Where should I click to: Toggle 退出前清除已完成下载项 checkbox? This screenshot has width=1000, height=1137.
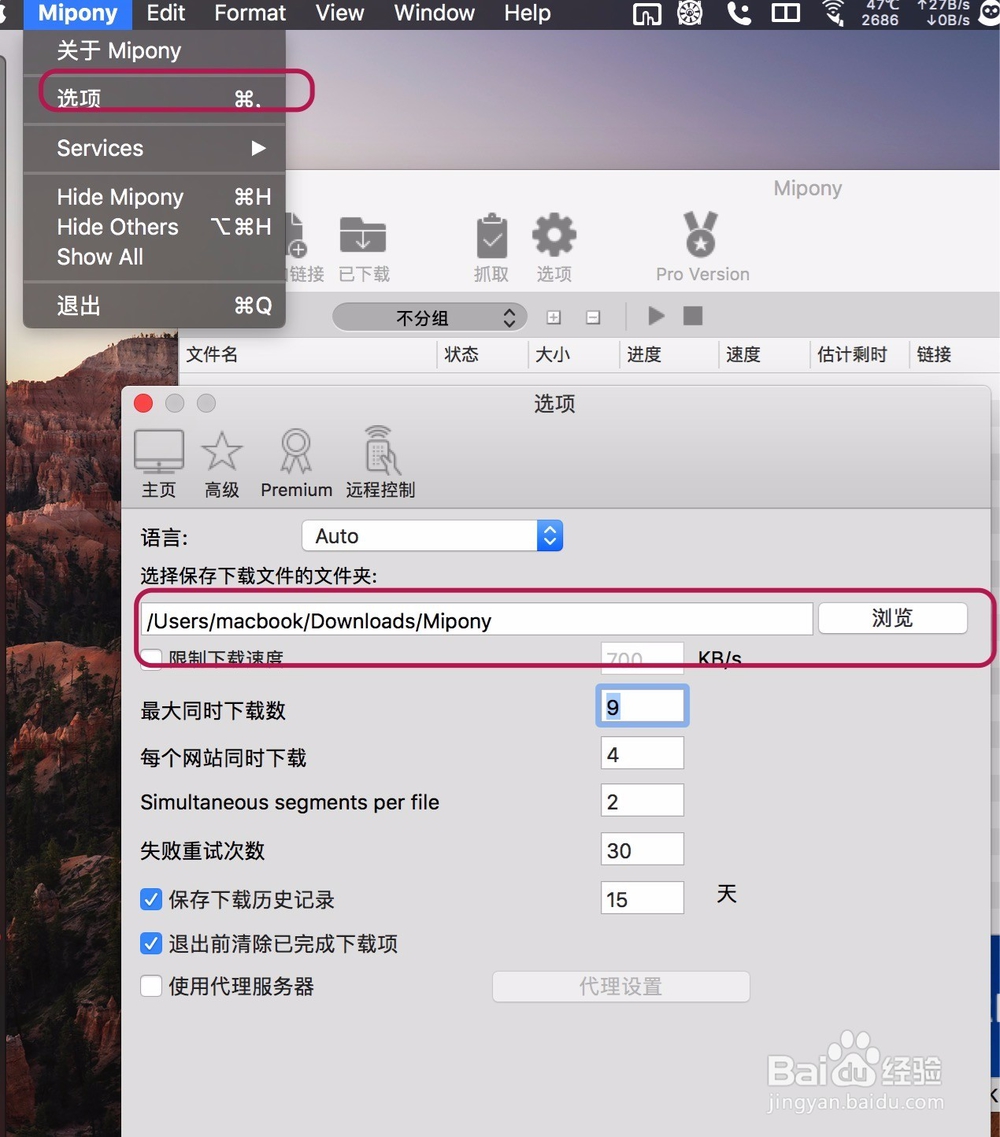151,943
